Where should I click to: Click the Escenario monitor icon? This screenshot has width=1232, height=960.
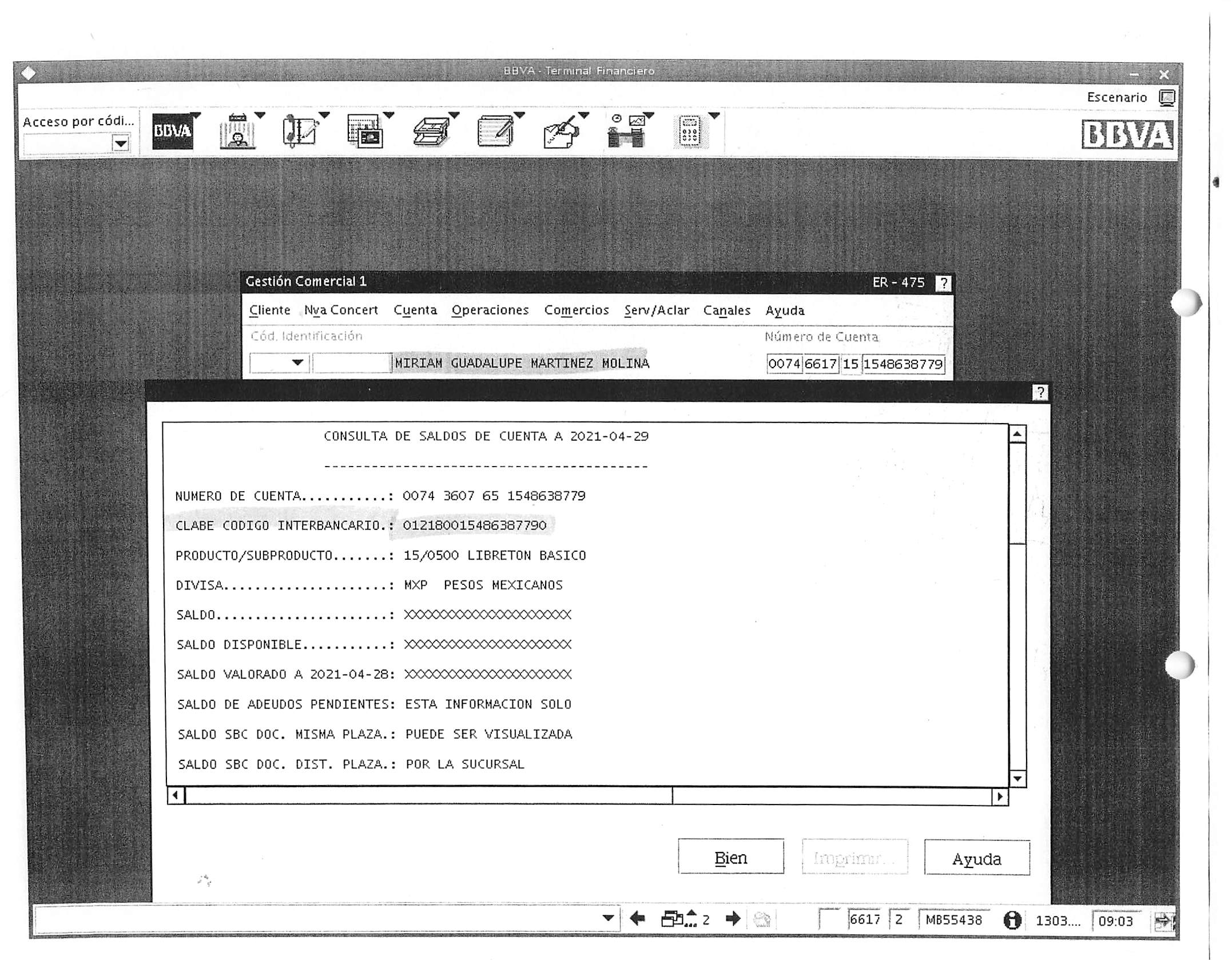pos(1167,98)
